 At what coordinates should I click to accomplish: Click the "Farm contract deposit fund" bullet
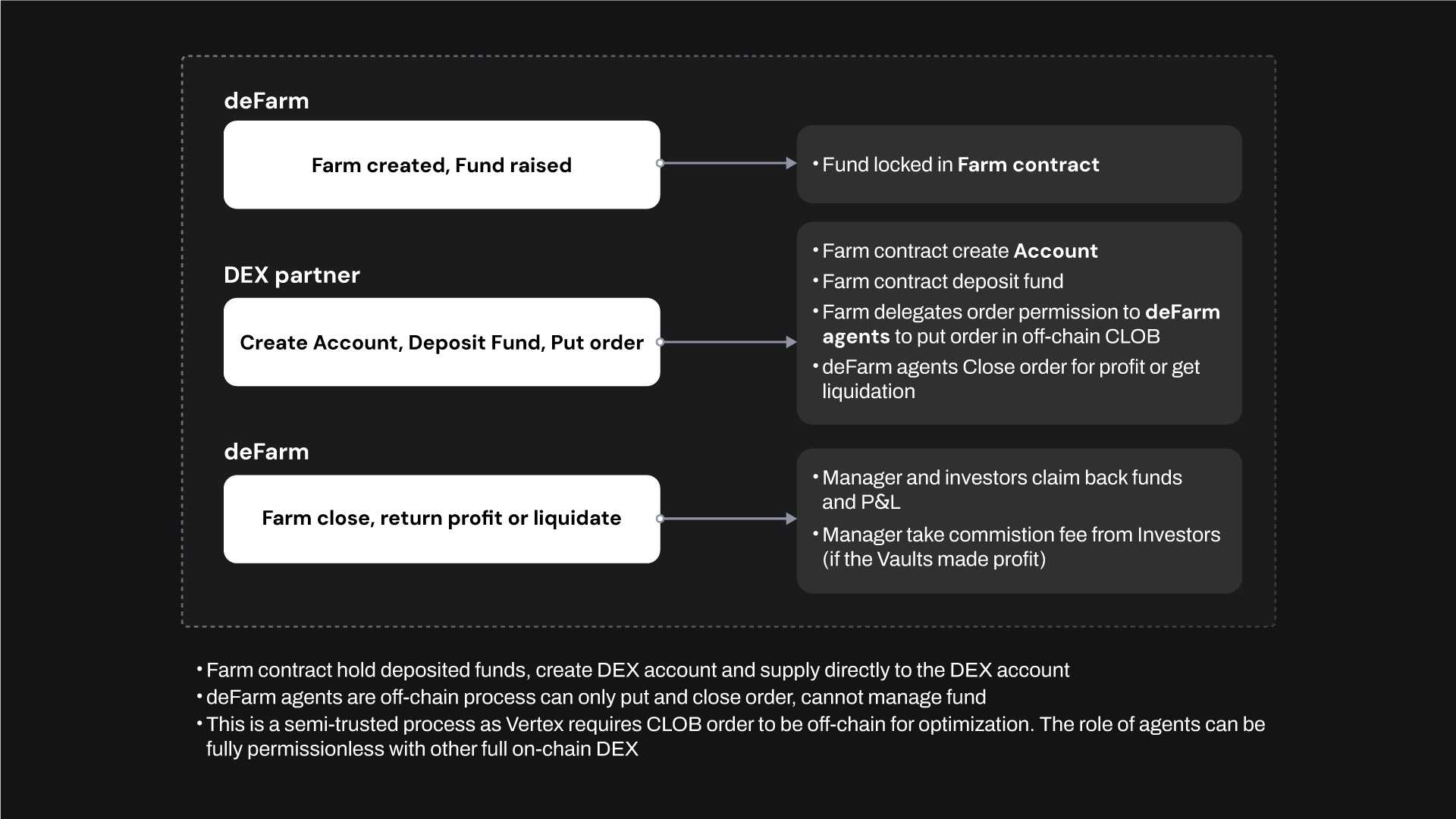pos(943,281)
